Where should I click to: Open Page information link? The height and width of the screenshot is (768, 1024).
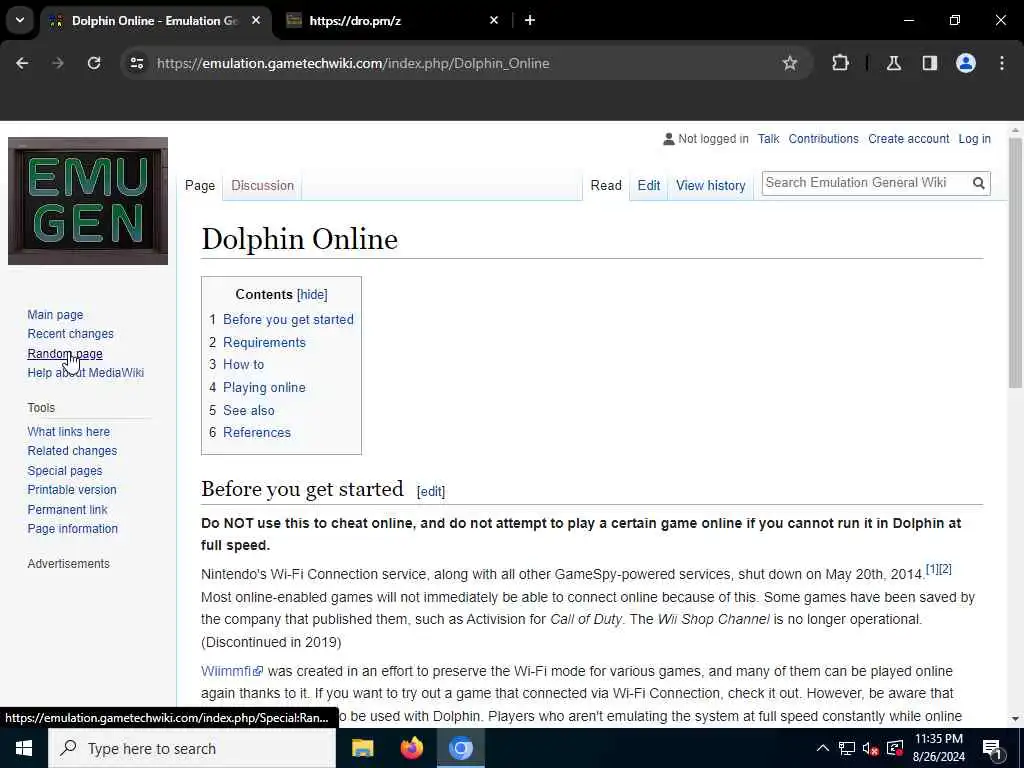[72, 528]
